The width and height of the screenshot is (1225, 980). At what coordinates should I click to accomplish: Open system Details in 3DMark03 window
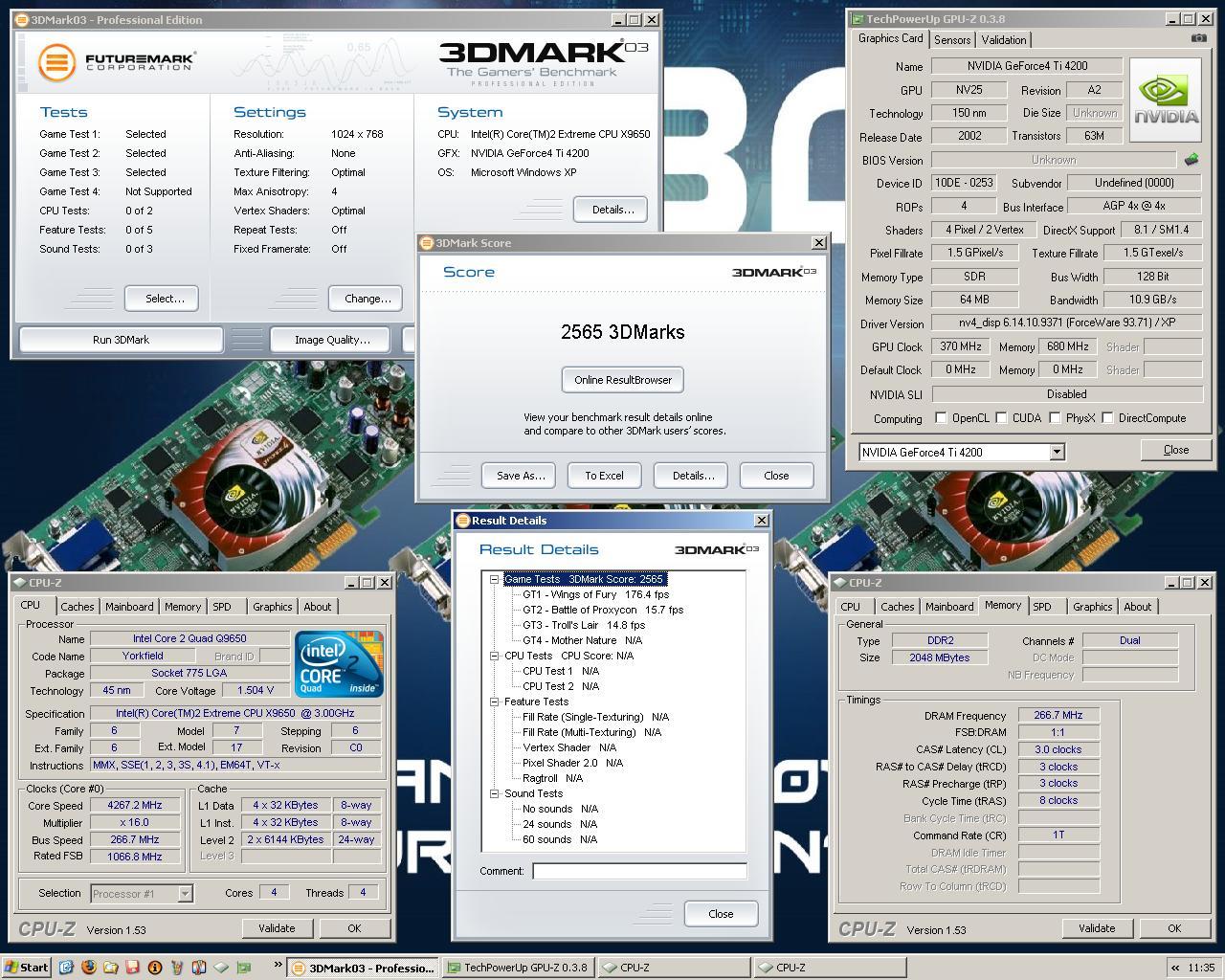tap(612, 210)
